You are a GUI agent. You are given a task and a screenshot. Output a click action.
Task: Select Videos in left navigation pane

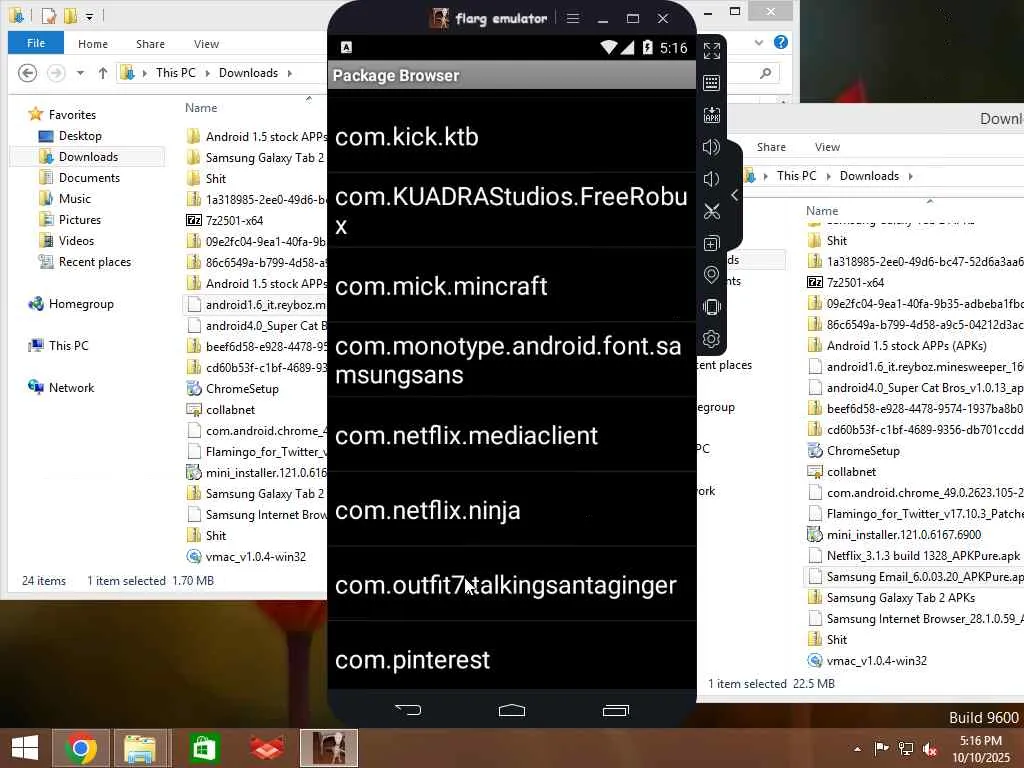point(76,240)
